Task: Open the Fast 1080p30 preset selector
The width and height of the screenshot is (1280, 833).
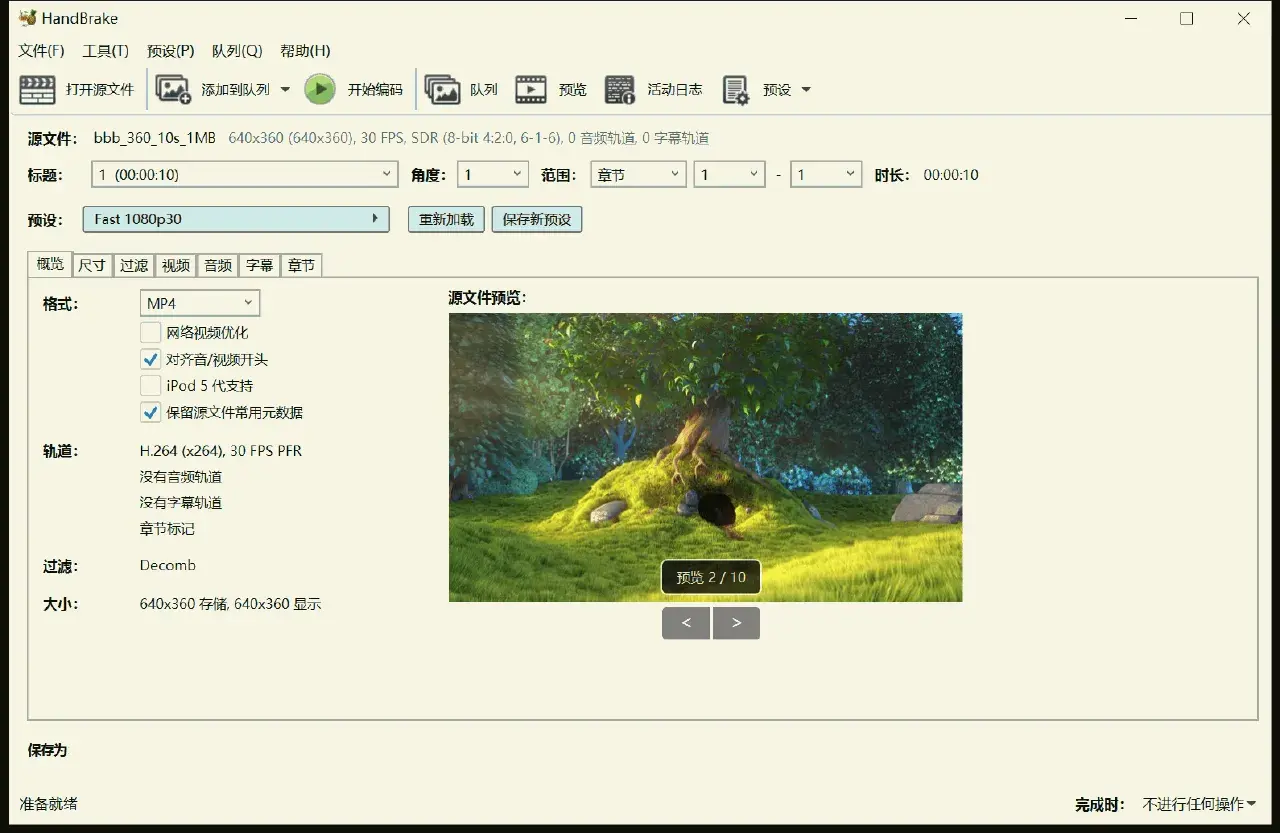Action: [236, 219]
